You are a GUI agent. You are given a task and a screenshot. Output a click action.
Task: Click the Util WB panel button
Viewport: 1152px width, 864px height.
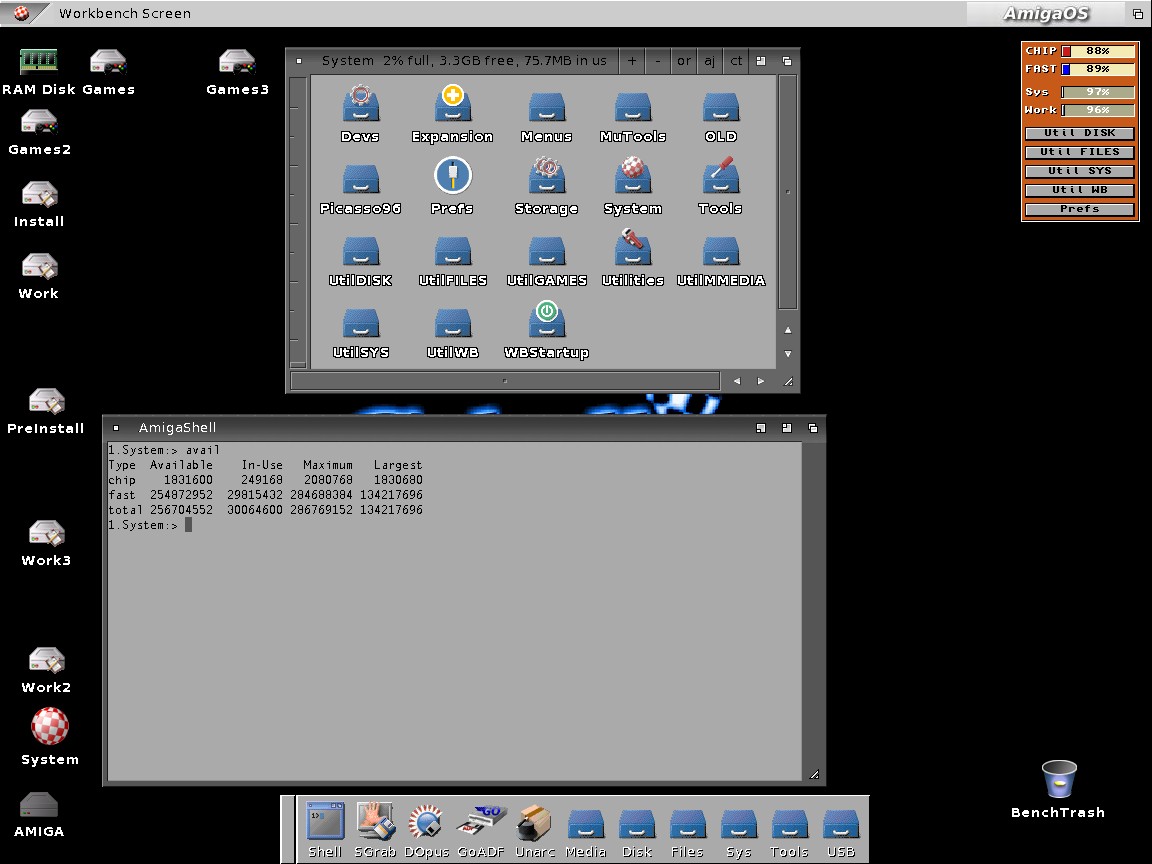pyautogui.click(x=1079, y=190)
